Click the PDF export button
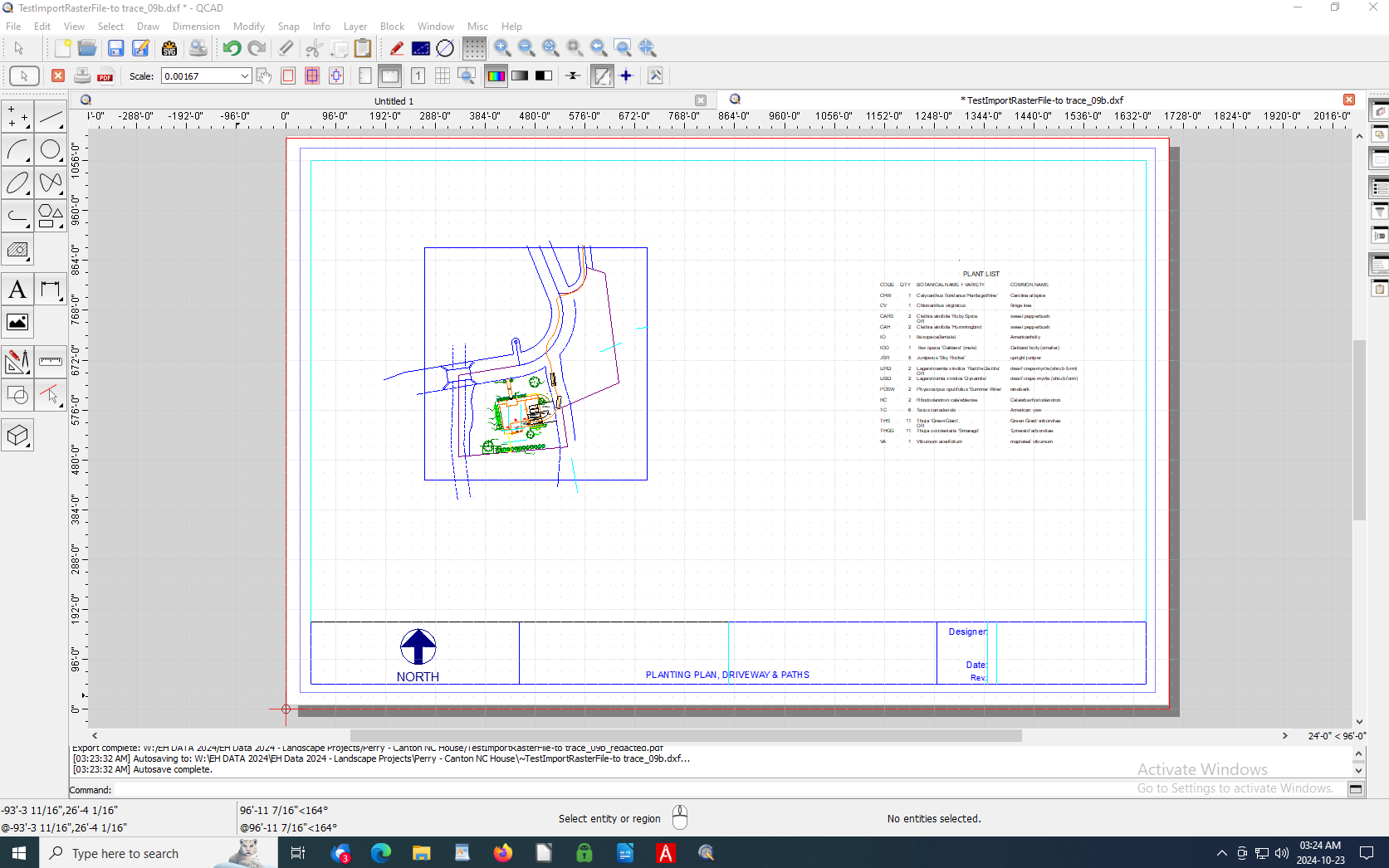The image size is (1389, 868). (x=105, y=76)
